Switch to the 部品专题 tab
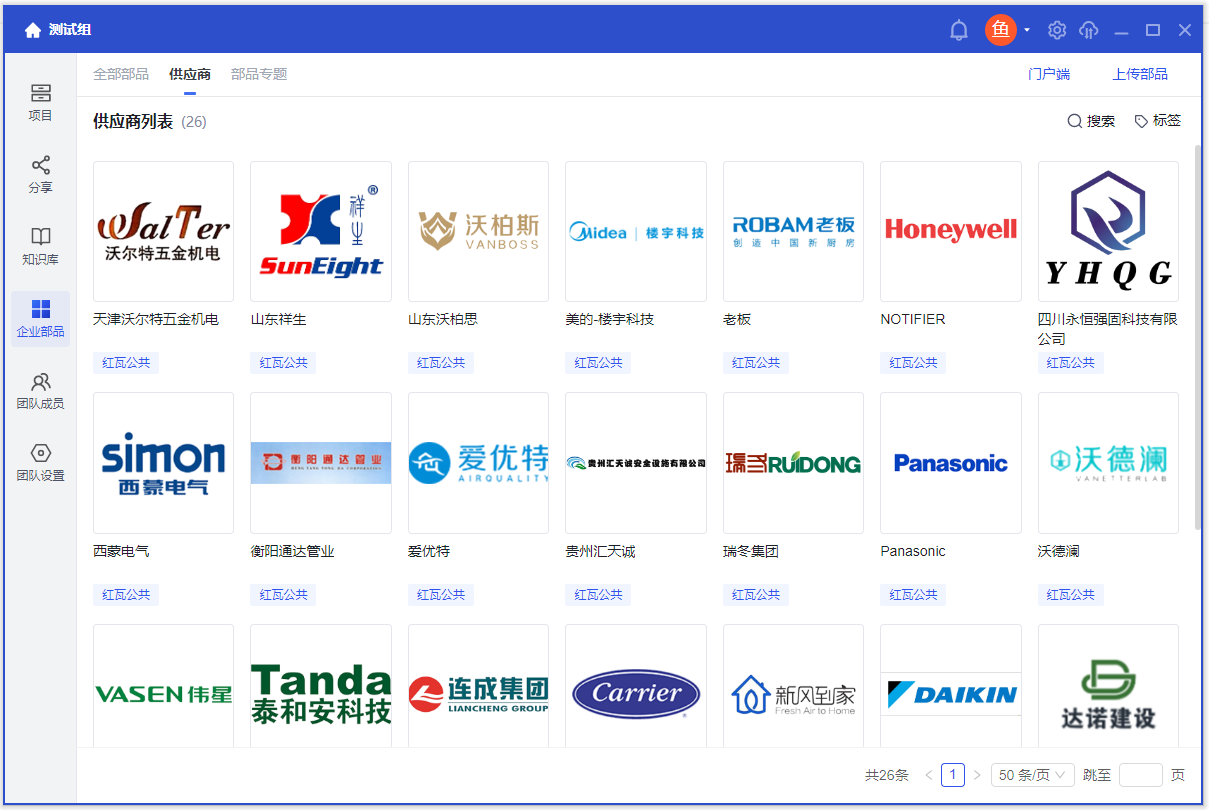1209x810 pixels. click(x=259, y=74)
